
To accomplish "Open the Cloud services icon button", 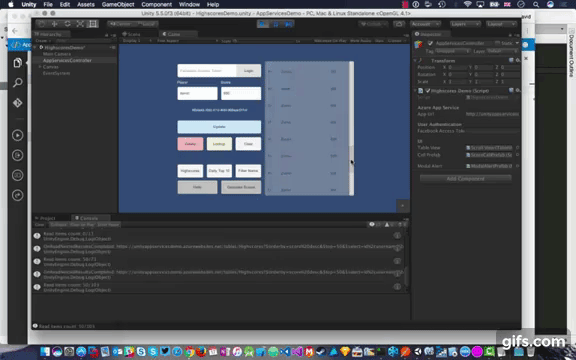I will pos(399,24).
